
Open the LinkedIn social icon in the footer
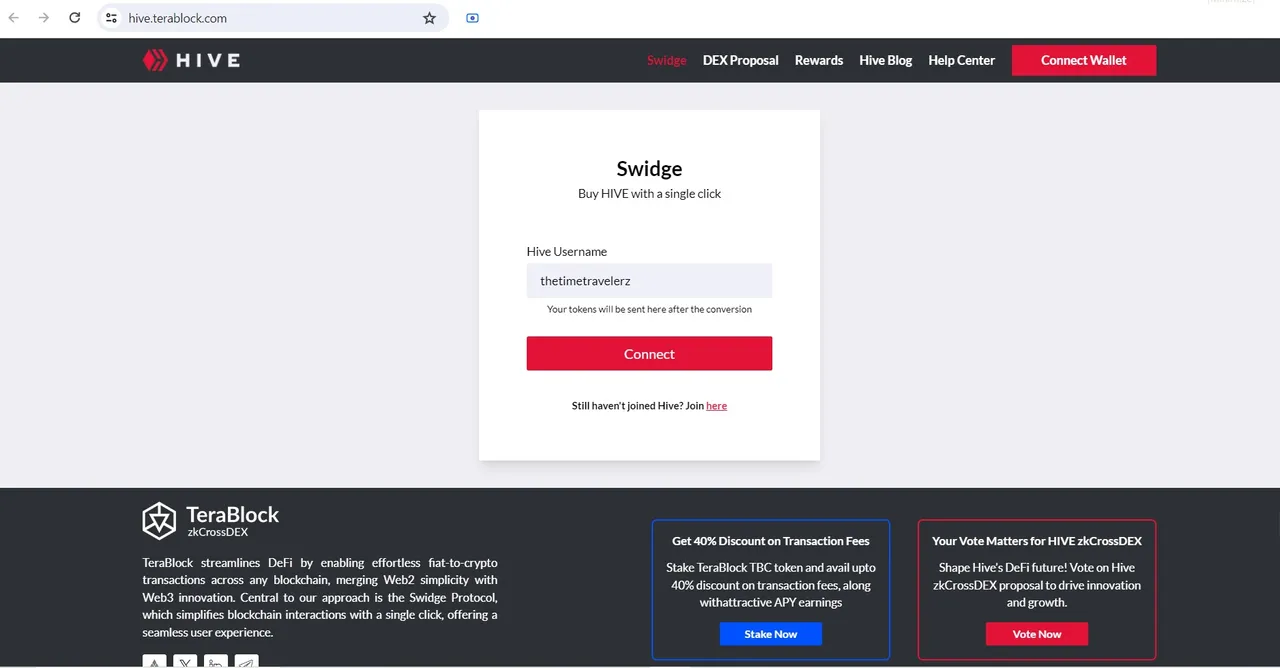[215, 662]
